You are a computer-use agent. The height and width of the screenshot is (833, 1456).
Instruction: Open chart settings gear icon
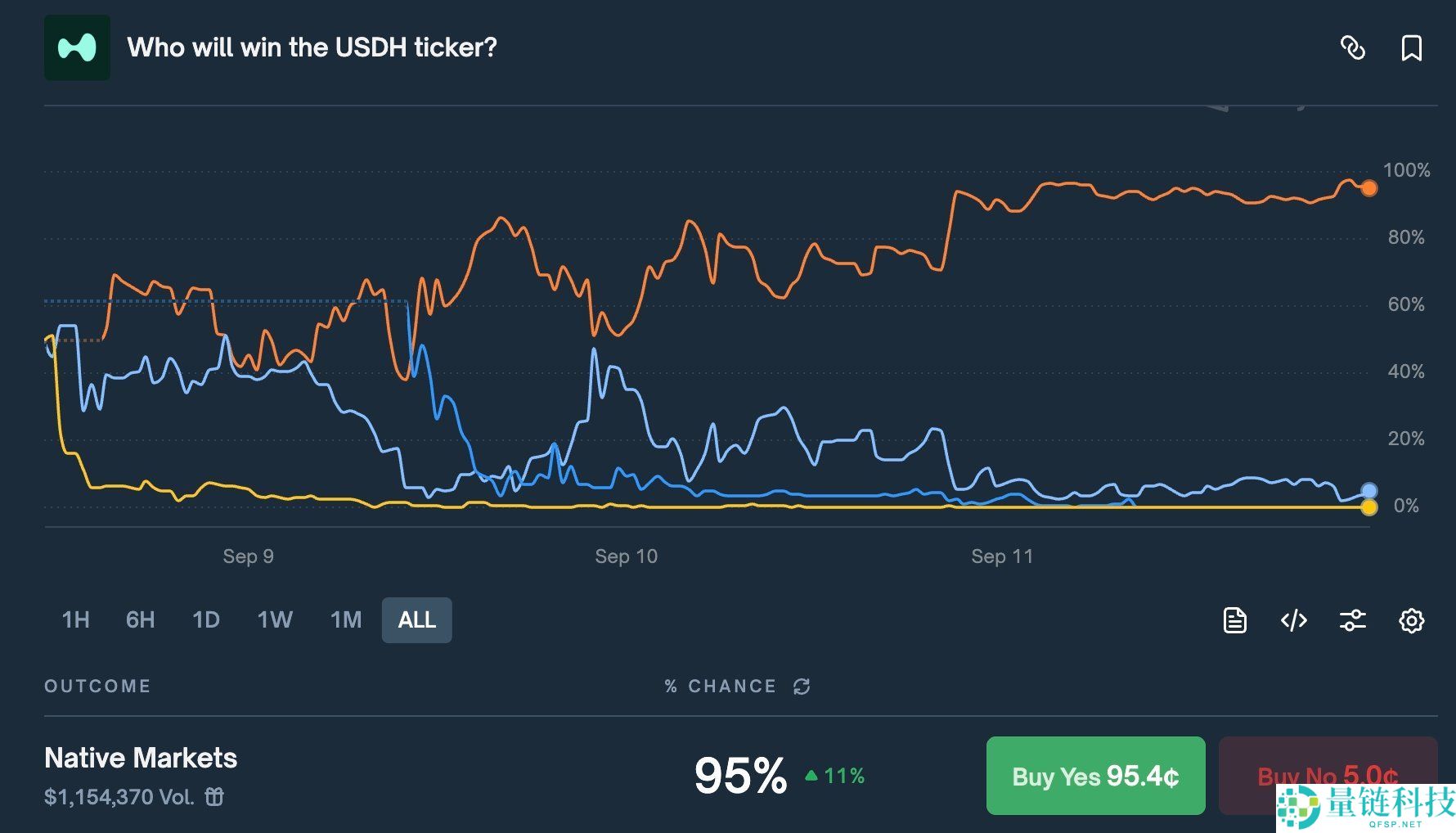(1411, 620)
